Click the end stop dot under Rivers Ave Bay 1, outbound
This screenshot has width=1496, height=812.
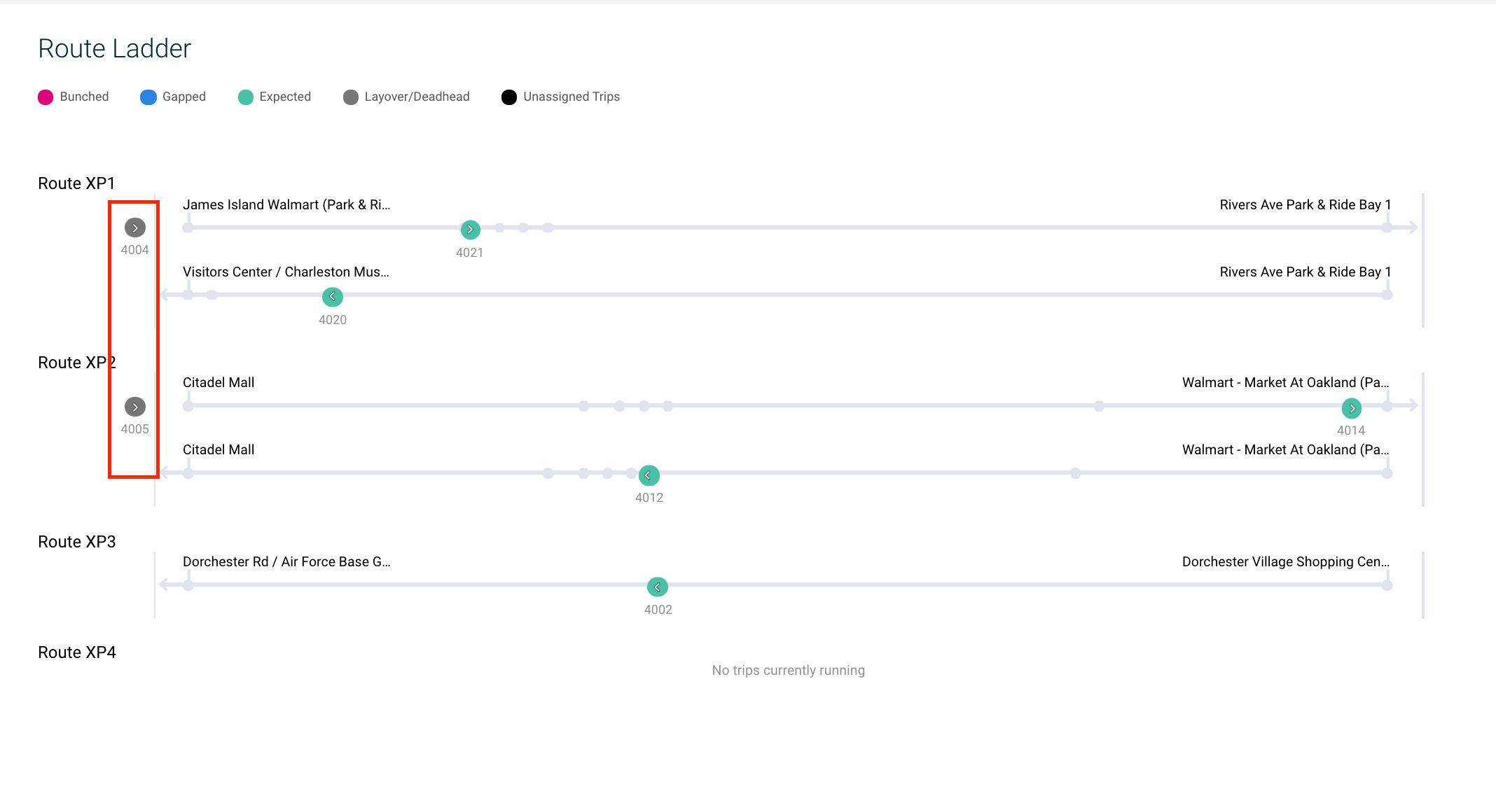coord(1387,227)
